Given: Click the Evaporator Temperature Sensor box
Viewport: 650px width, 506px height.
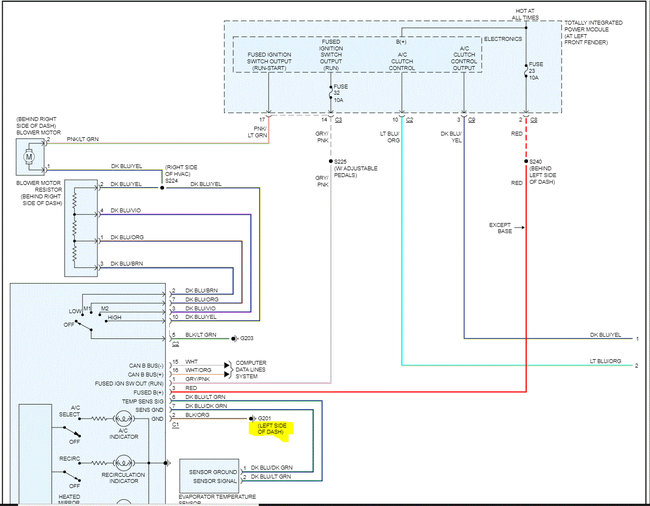Looking at the screenshot, I should [209, 476].
